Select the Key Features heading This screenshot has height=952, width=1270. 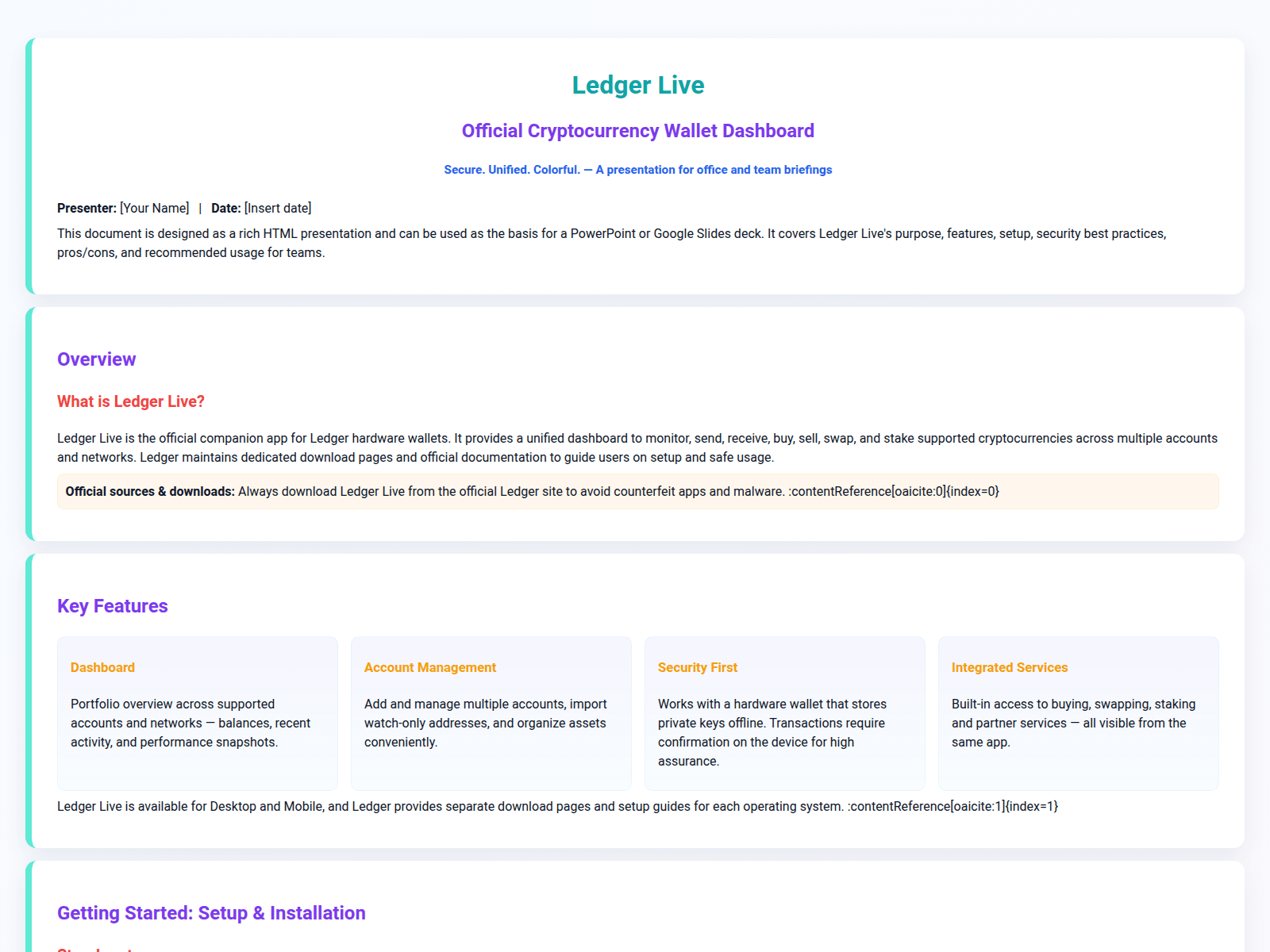click(x=112, y=605)
